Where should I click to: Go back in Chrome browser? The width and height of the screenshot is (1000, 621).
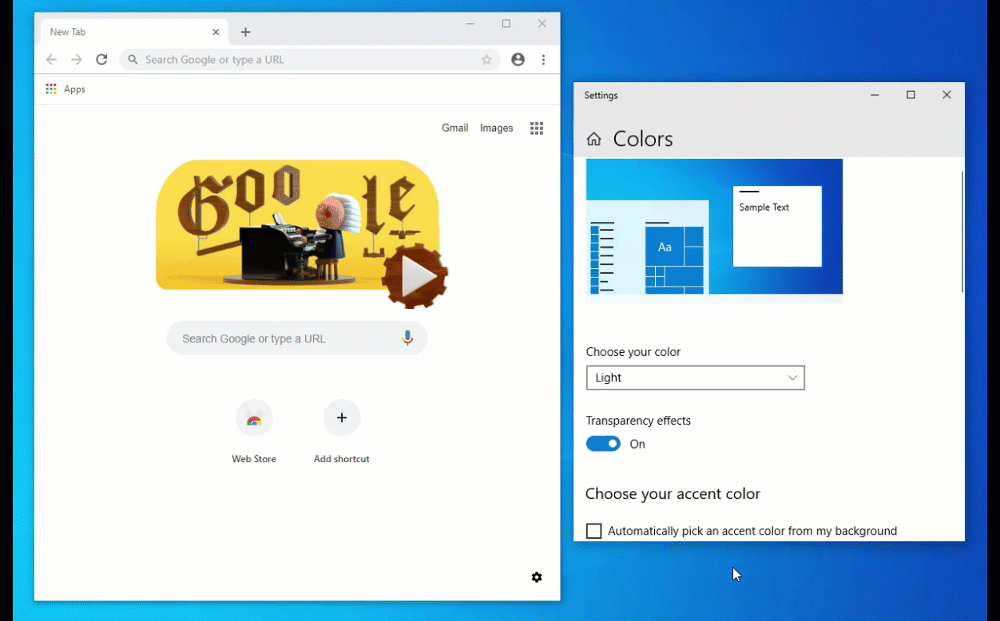tap(52, 59)
